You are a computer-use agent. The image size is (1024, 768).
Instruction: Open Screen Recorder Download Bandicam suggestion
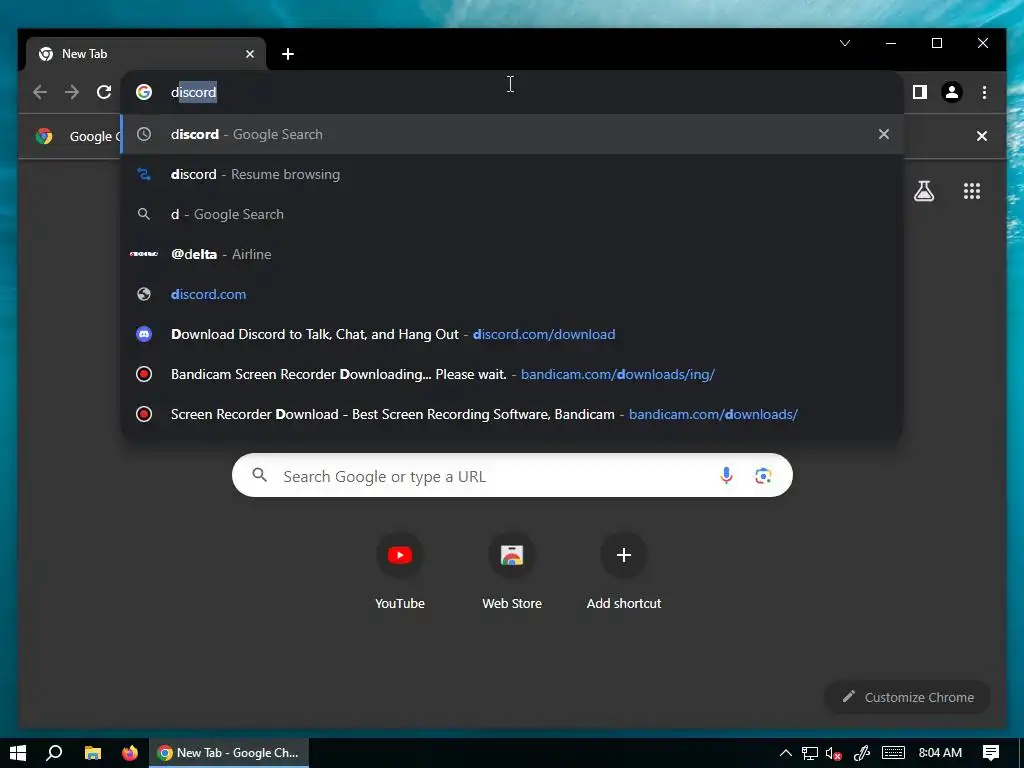512,414
